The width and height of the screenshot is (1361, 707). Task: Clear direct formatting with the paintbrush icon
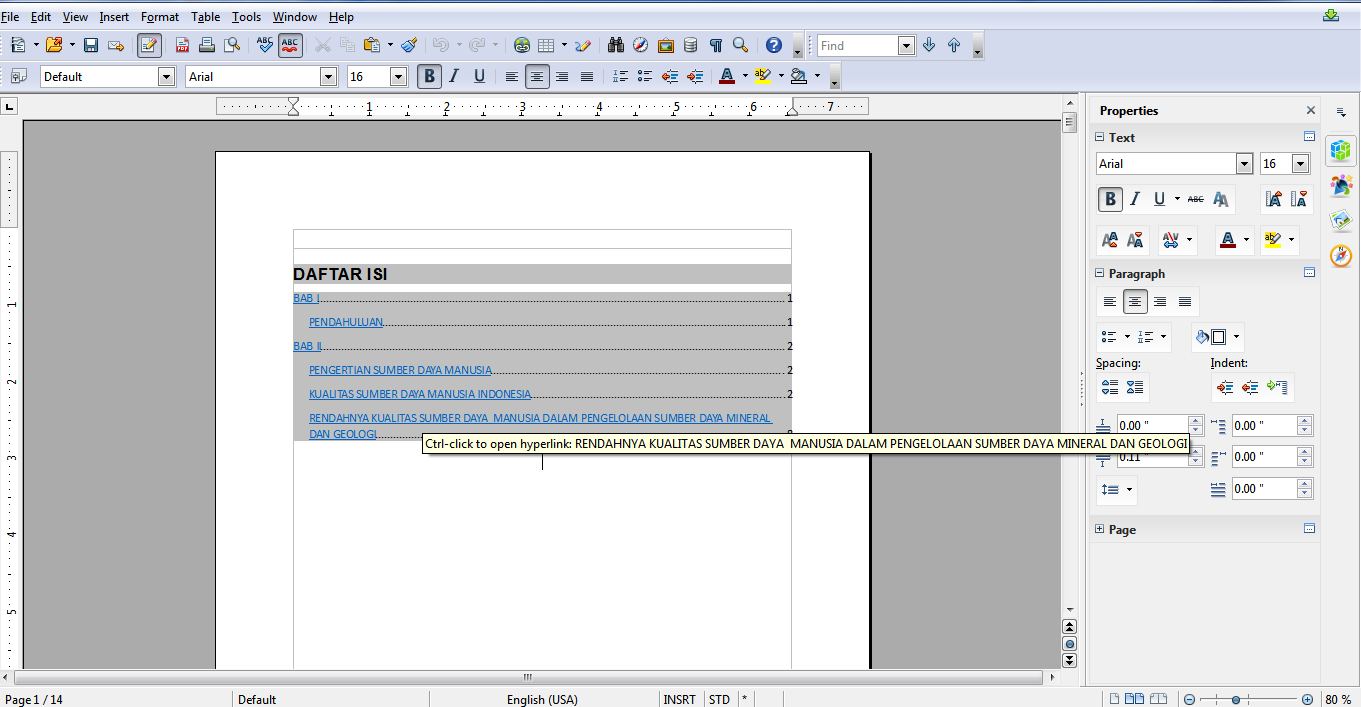tap(407, 45)
